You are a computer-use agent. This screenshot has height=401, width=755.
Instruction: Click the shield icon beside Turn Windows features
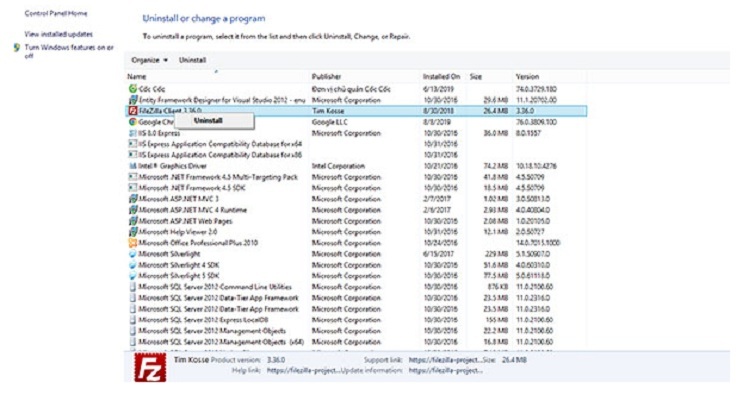pos(18,46)
